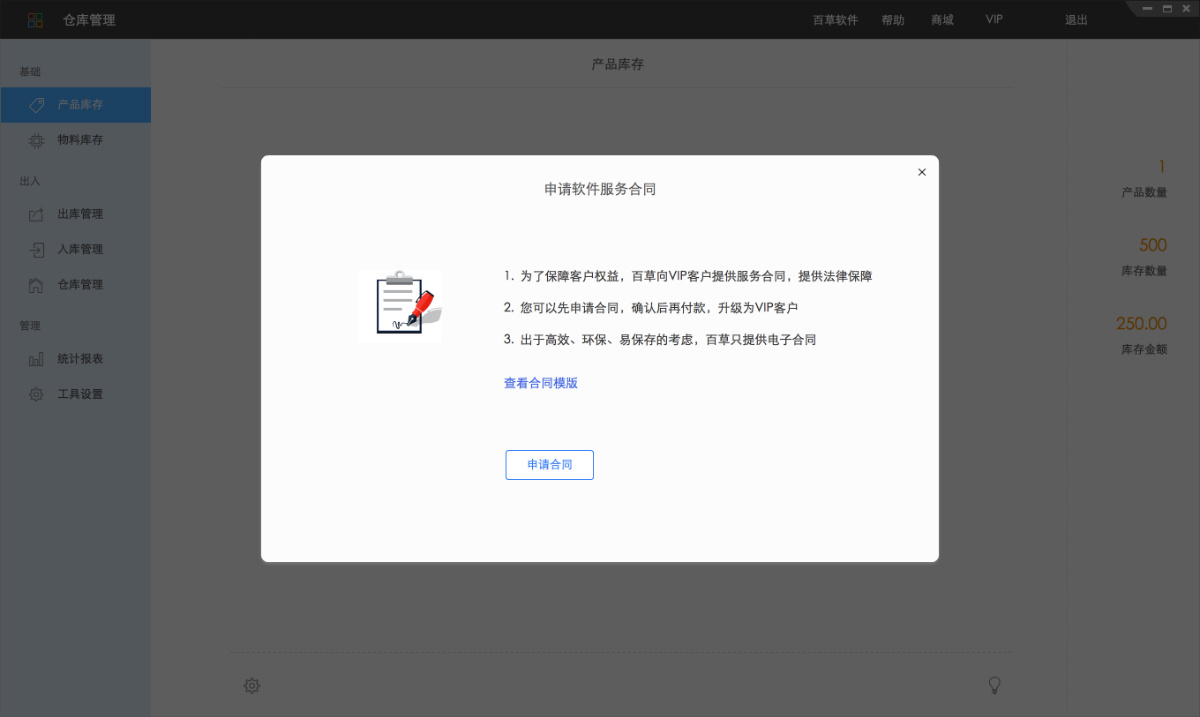Click the 产品数量 label

tap(1144, 192)
